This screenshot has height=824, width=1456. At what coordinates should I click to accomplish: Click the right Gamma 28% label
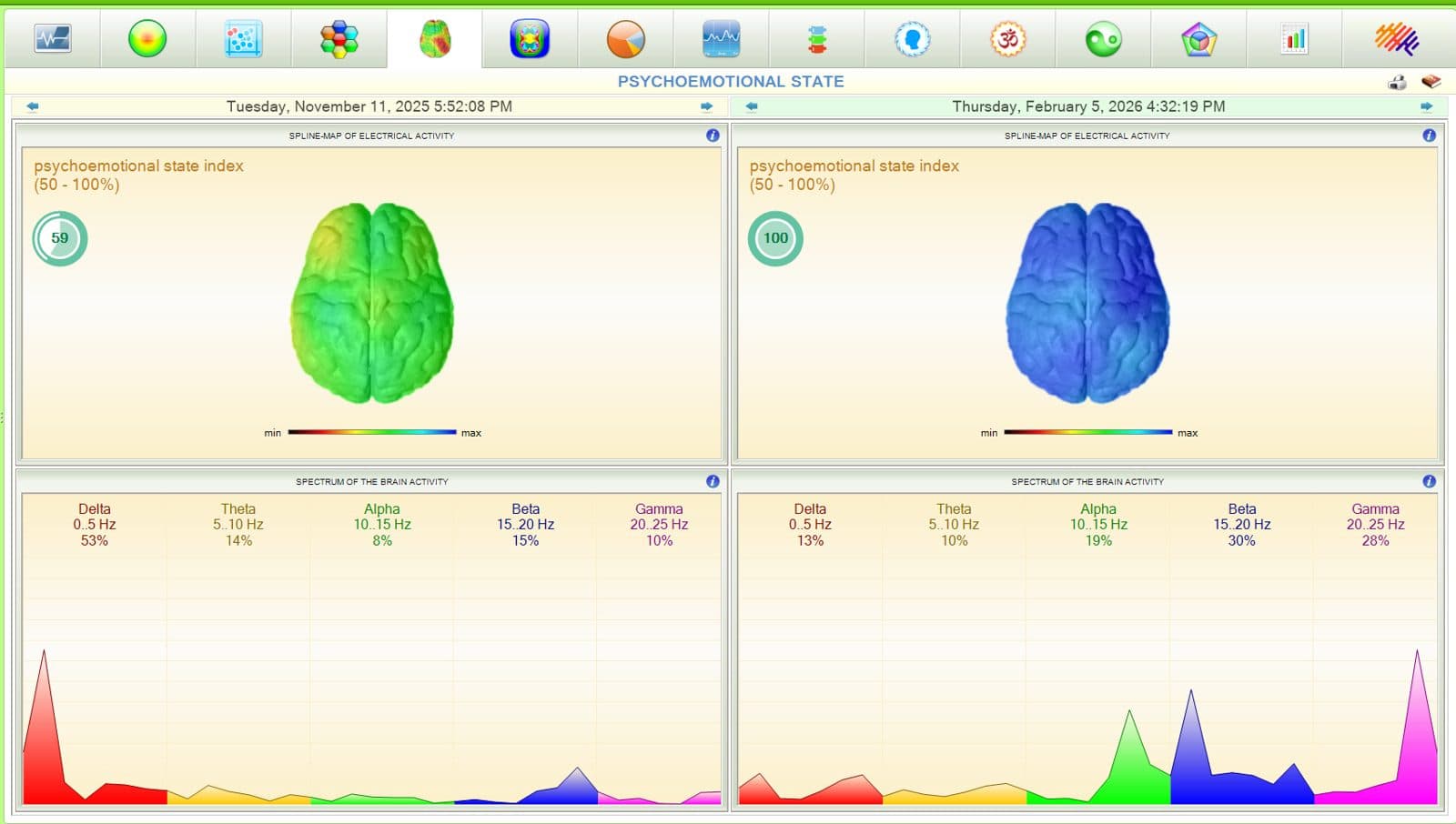point(1375,525)
